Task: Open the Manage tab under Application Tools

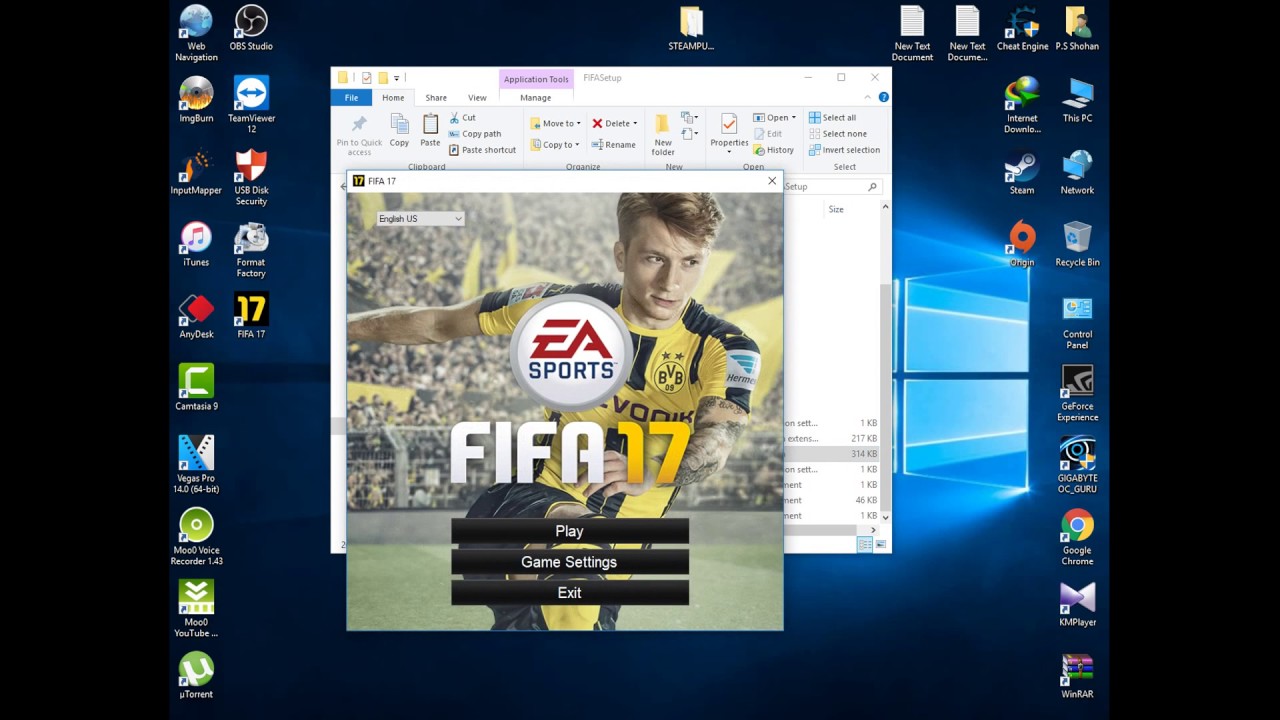Action: pos(535,98)
